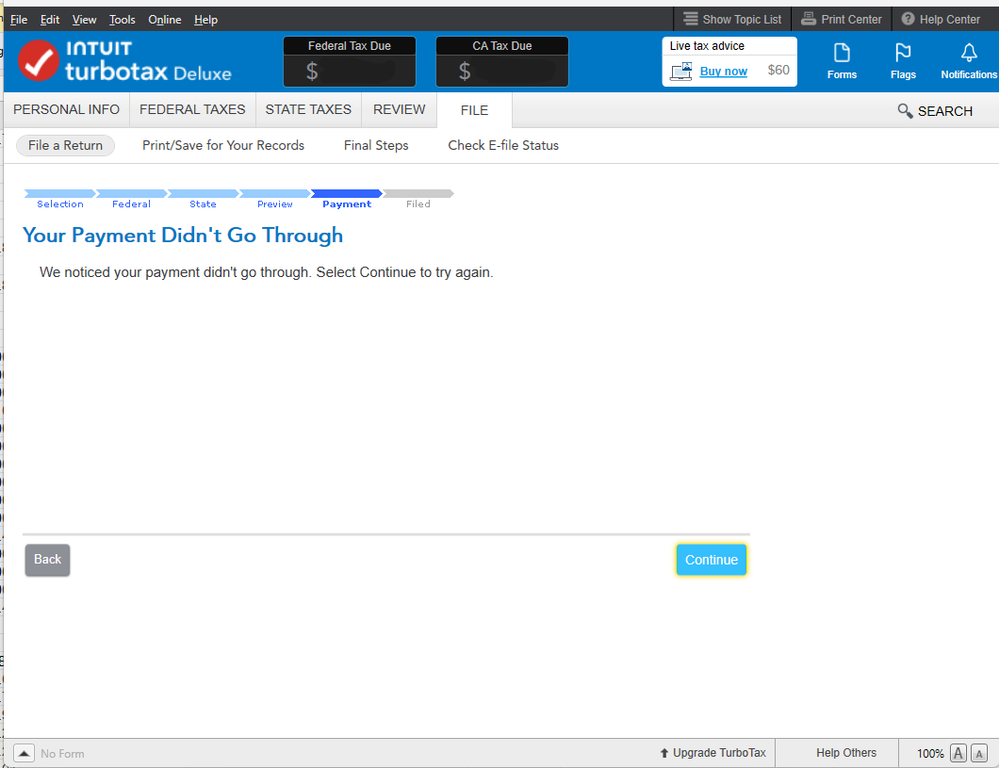Open the Online menu
Screen dimensions: 999x768
coord(165,20)
